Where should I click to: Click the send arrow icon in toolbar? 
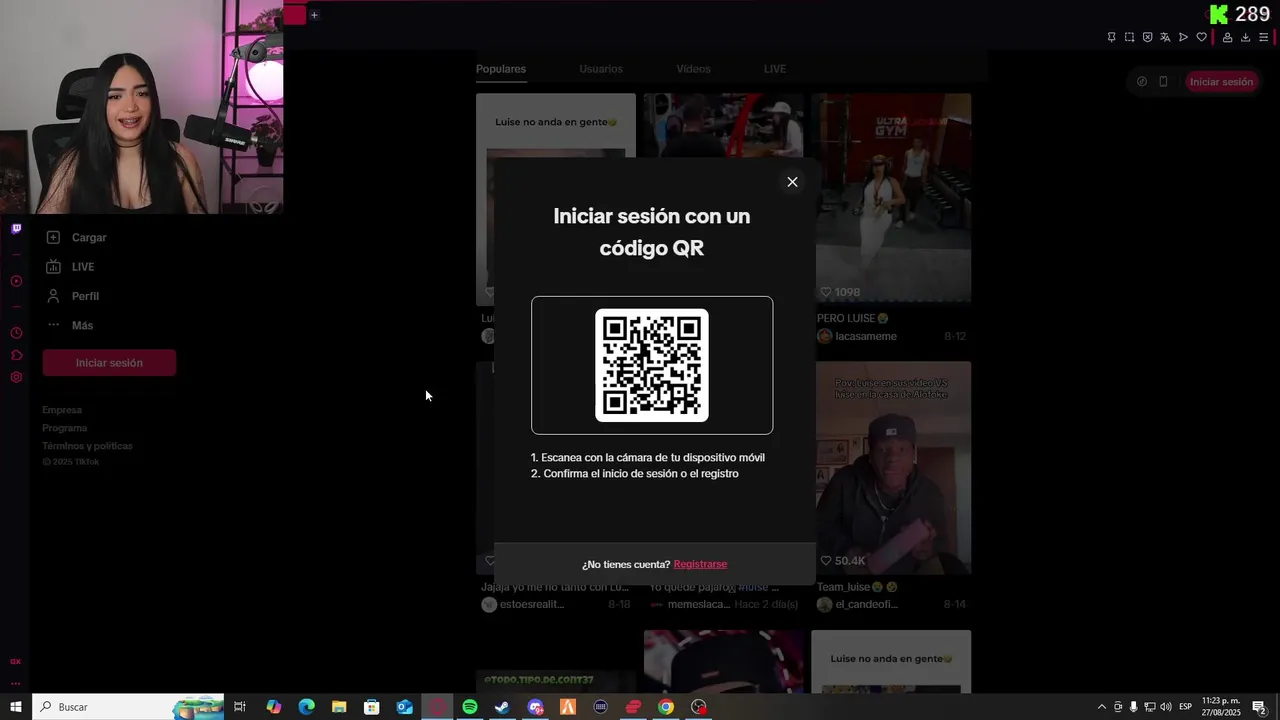click(1183, 37)
